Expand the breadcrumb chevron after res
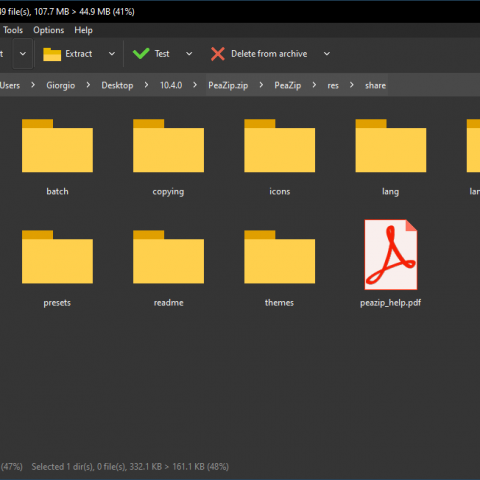 [x=352, y=85]
